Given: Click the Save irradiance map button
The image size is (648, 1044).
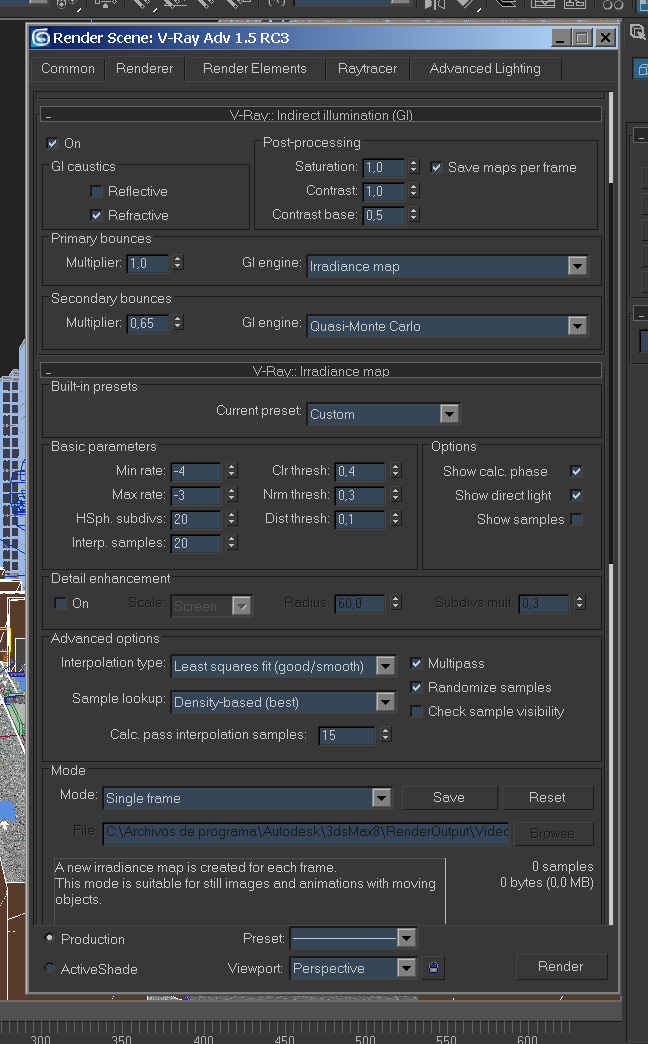Looking at the screenshot, I should pyautogui.click(x=449, y=797).
